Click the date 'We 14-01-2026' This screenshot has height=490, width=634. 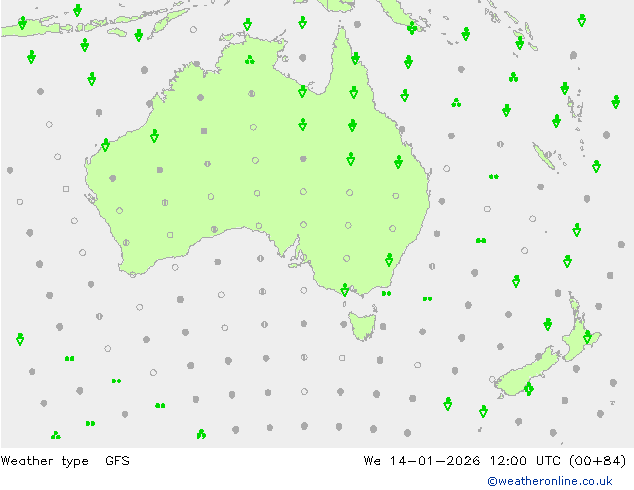point(422,460)
